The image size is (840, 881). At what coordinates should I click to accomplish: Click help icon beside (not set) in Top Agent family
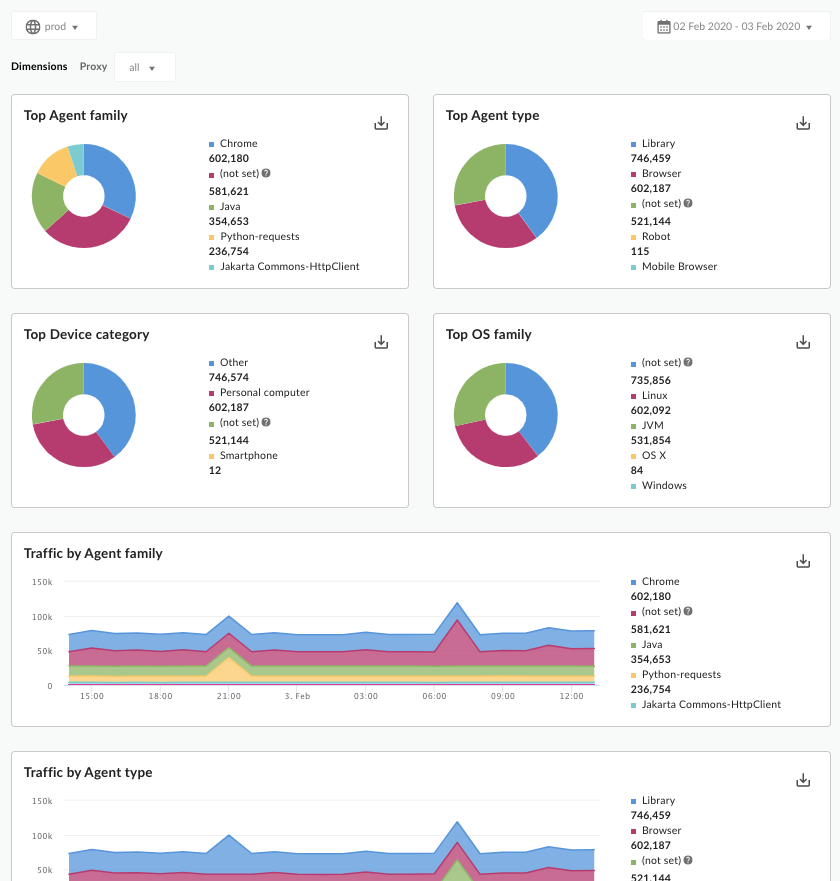coord(266,174)
